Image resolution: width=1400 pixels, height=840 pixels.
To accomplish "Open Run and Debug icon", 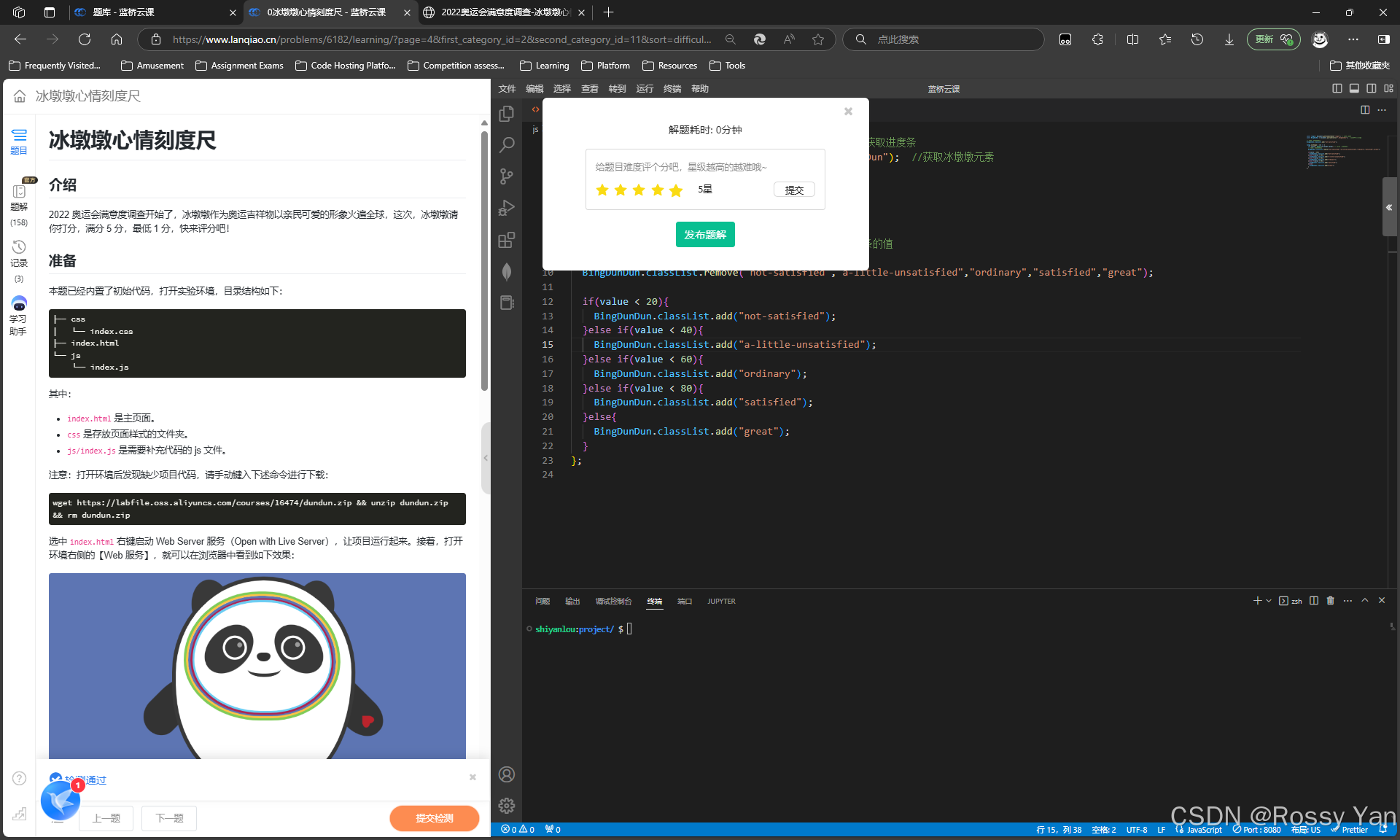I will [x=507, y=209].
